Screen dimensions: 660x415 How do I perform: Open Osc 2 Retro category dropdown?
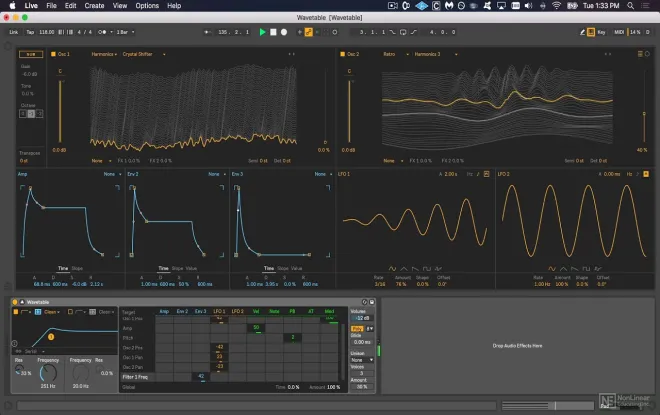tap(396, 54)
